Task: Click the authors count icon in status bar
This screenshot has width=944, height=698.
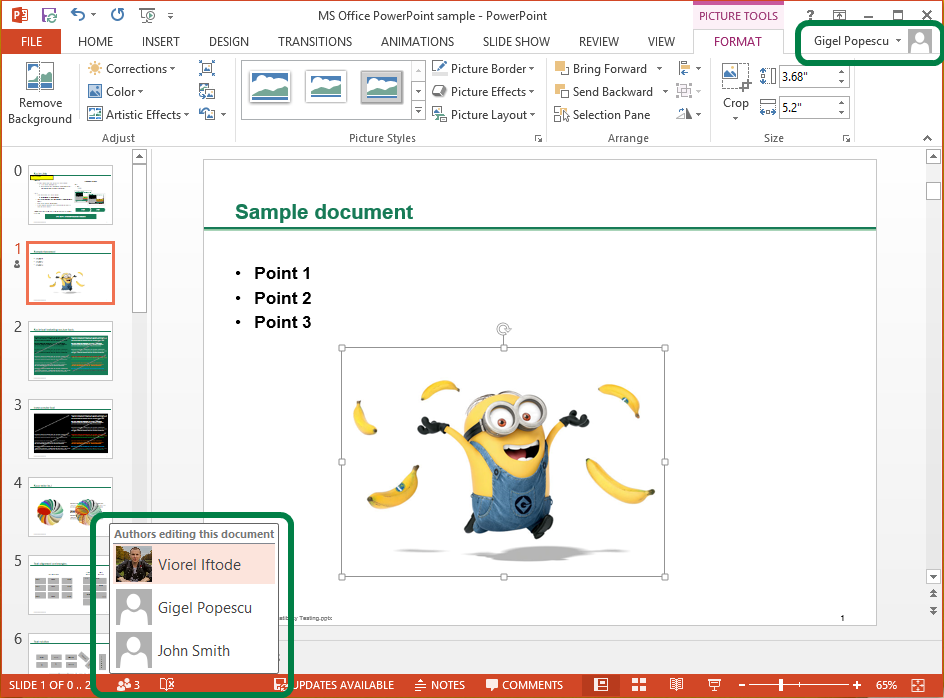Action: [128, 685]
